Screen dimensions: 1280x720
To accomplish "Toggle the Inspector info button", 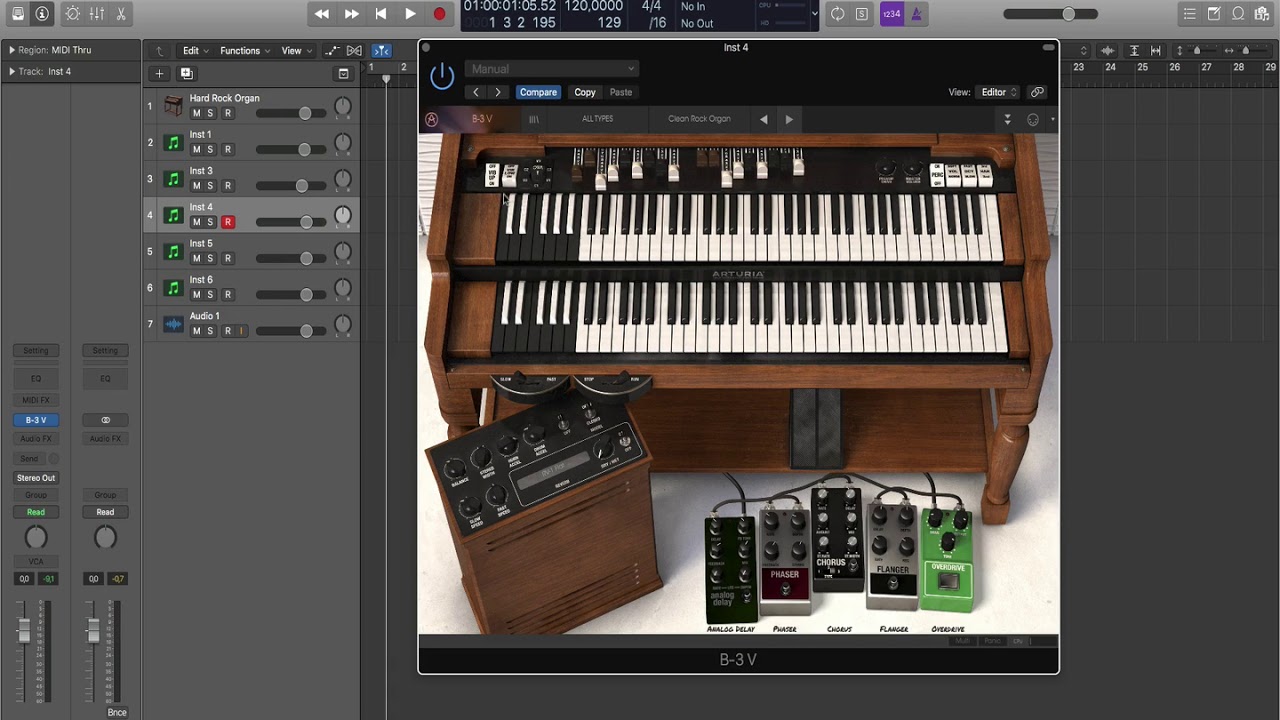I will coord(42,14).
